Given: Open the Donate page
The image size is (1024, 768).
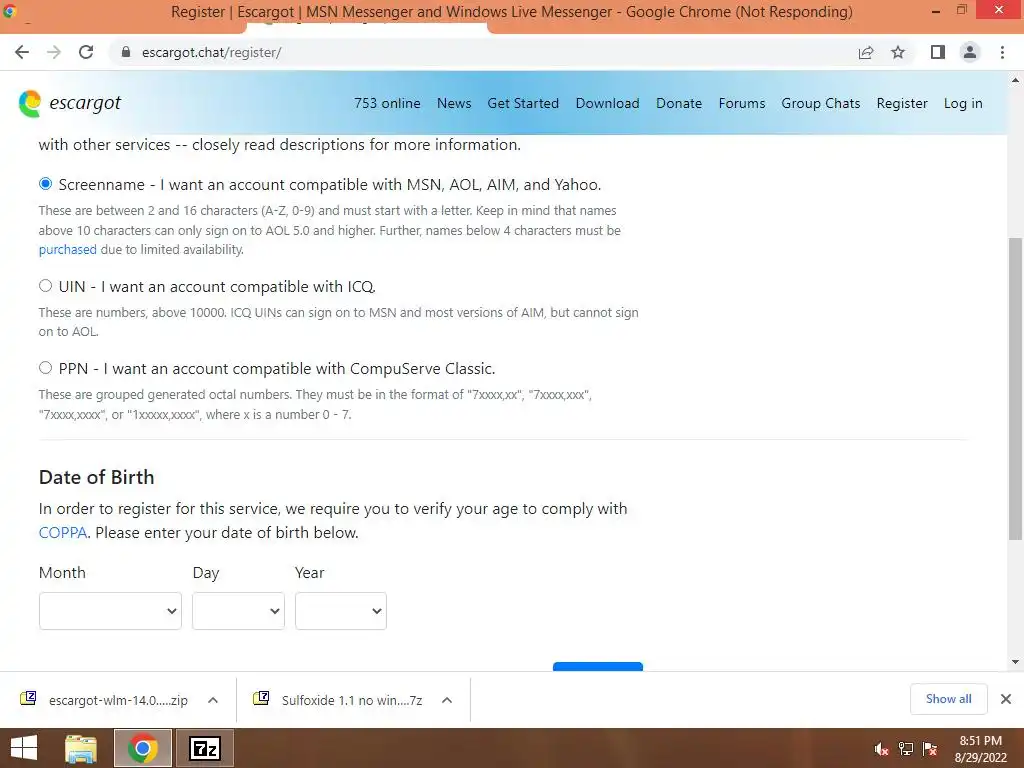Looking at the screenshot, I should 679,103.
